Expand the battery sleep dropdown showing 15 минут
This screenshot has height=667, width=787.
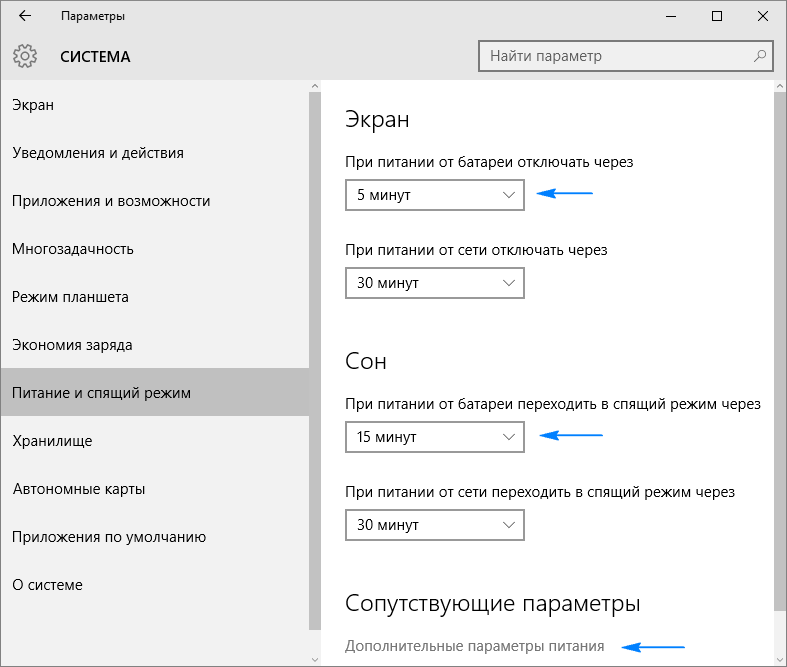pos(434,437)
